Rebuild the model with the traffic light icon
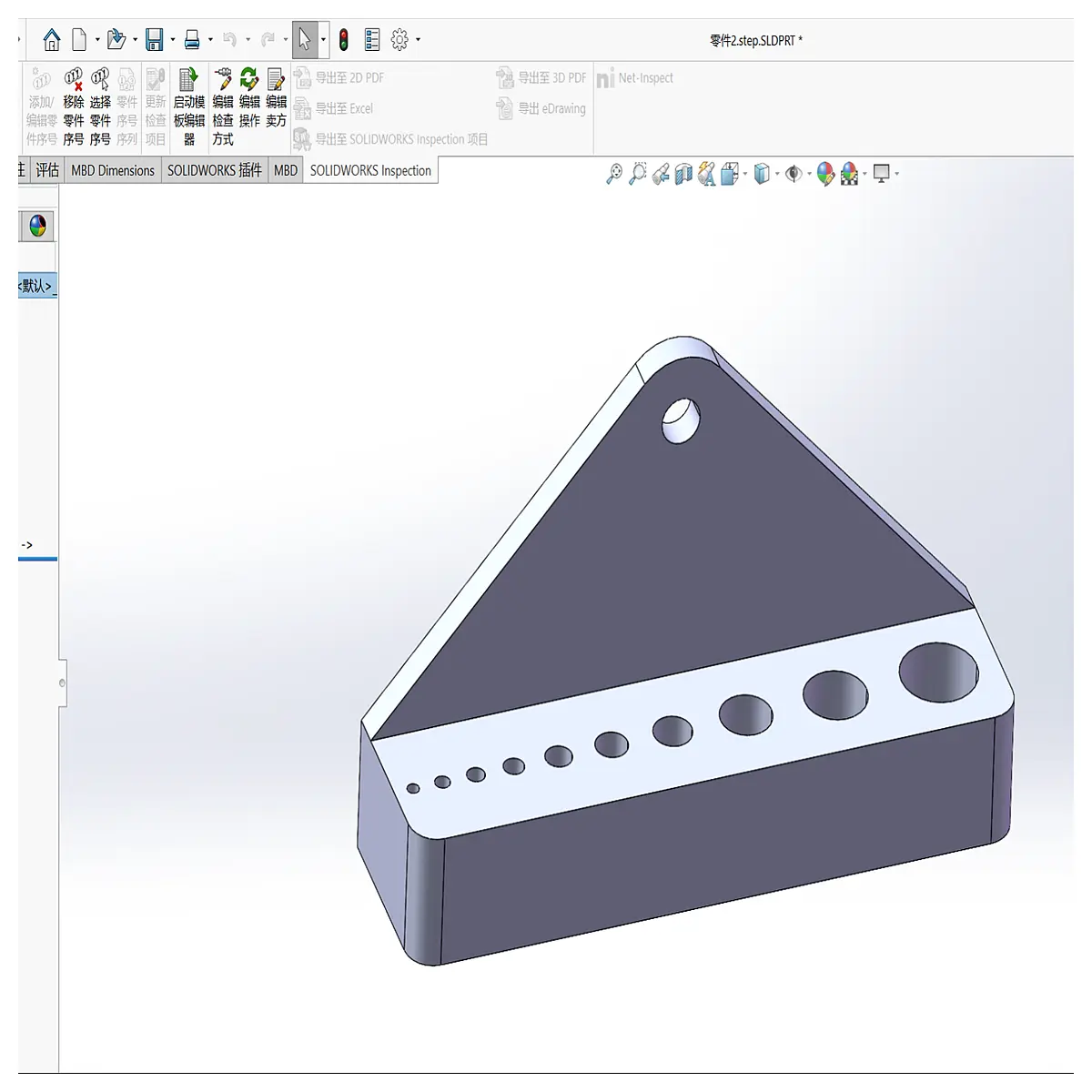 344,39
